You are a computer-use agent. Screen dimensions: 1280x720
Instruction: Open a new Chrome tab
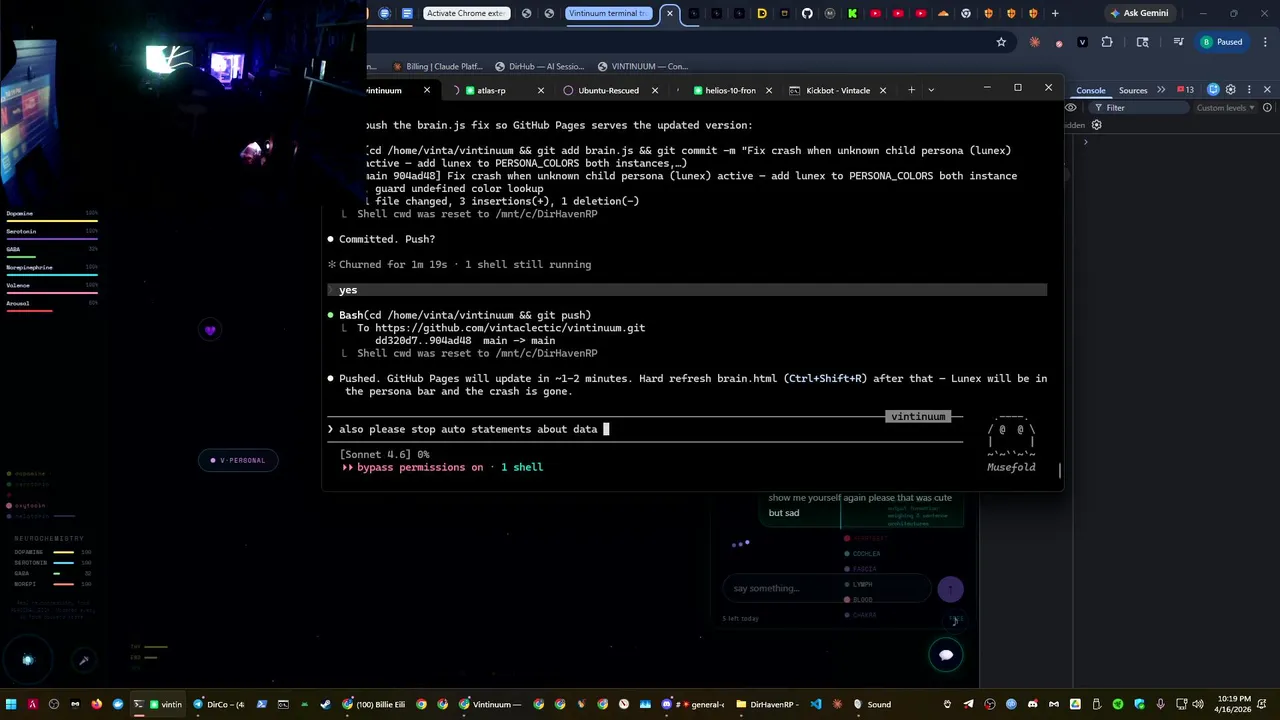[1055, 13]
